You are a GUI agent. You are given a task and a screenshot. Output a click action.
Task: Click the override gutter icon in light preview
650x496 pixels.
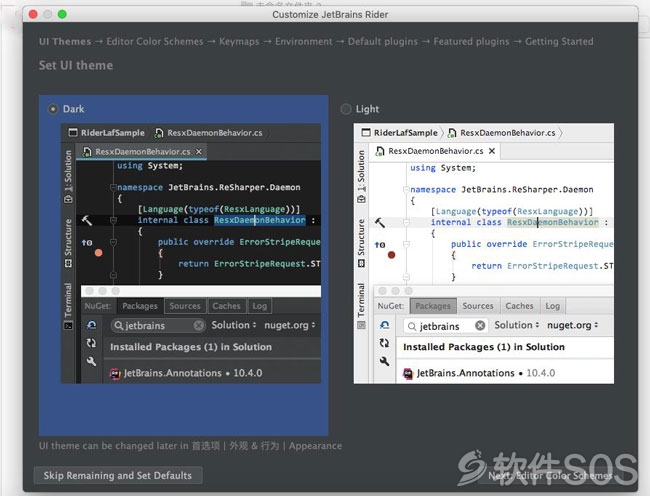point(380,245)
